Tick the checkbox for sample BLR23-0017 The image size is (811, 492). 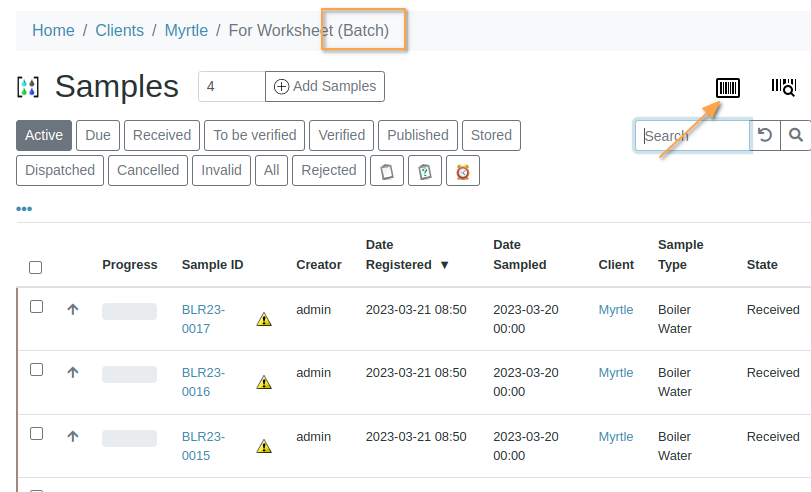[x=36, y=307]
